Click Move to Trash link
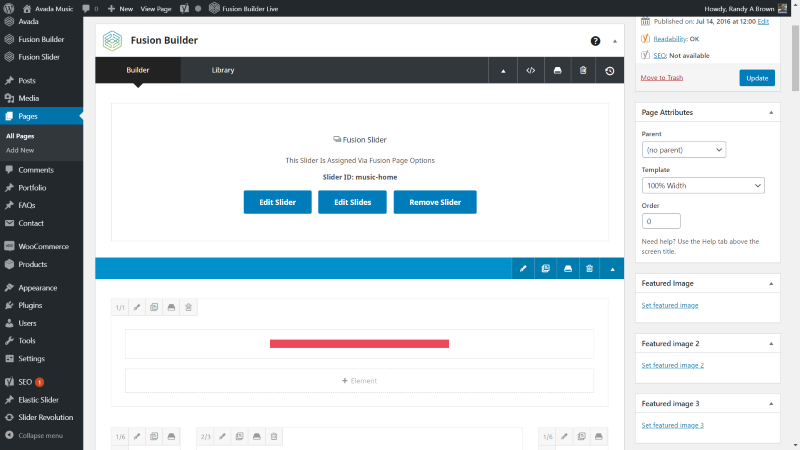Screen dimensions: 800x450 (662, 78)
